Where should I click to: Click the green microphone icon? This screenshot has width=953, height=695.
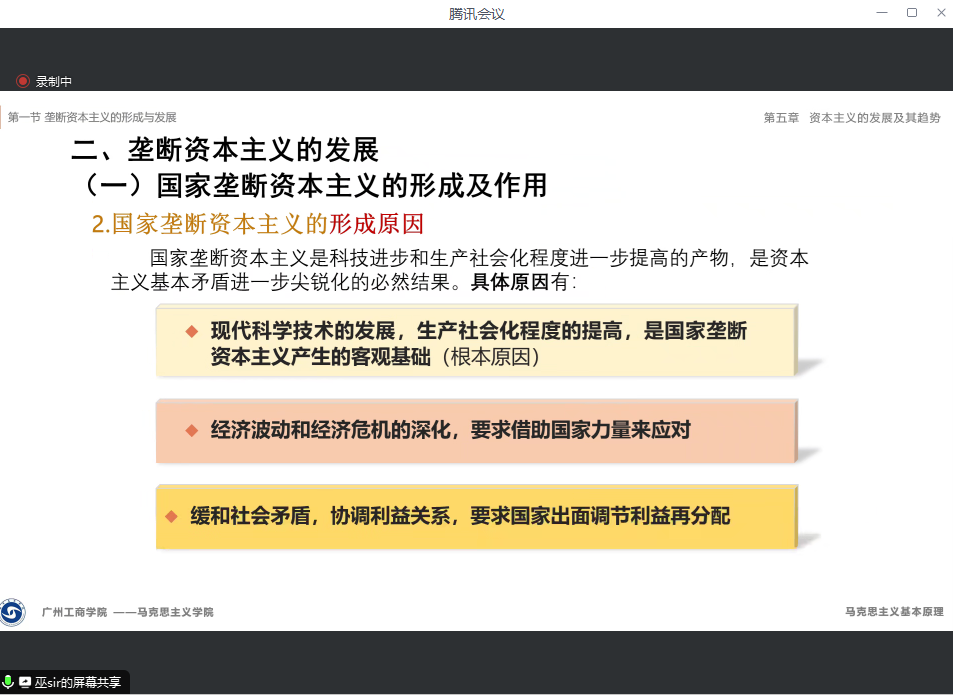[9, 682]
